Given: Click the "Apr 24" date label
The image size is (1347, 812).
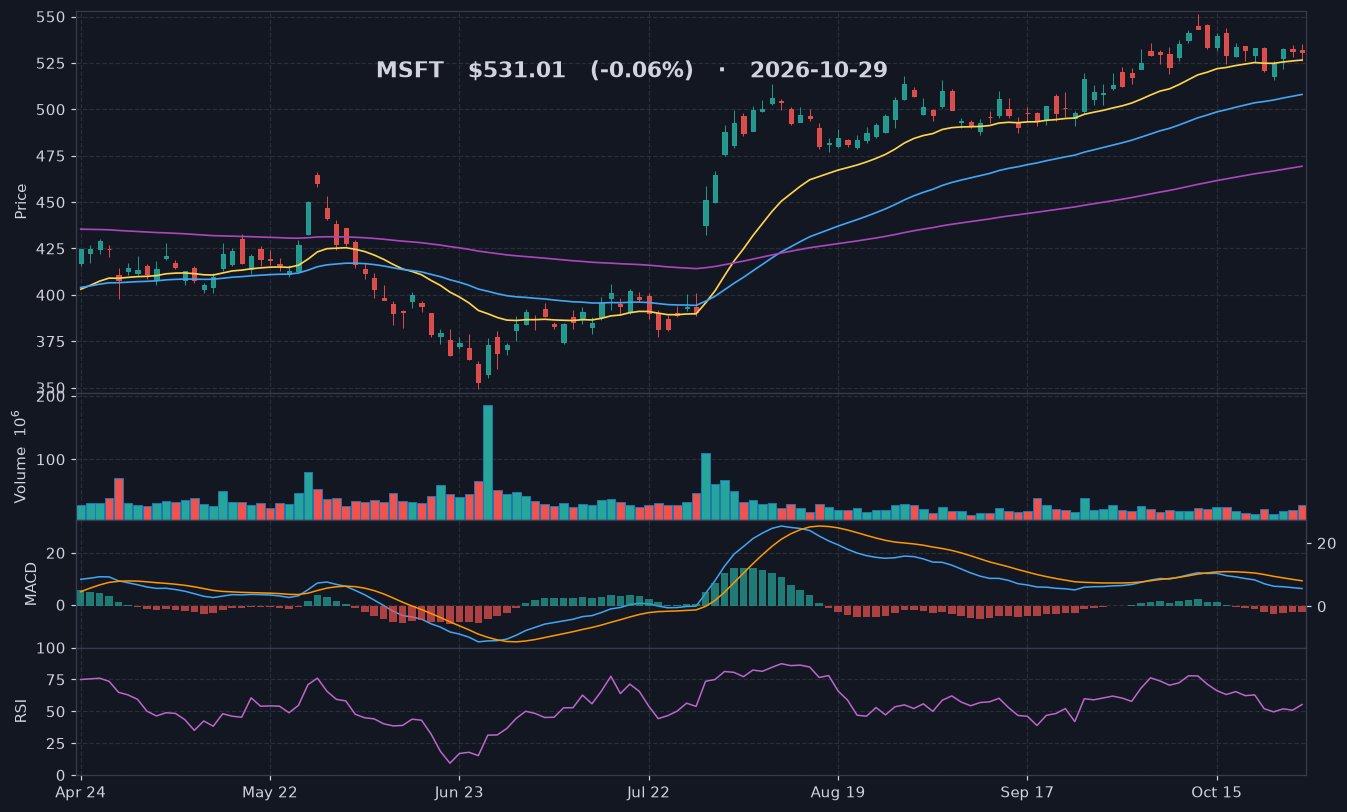Looking at the screenshot, I should click(81, 793).
